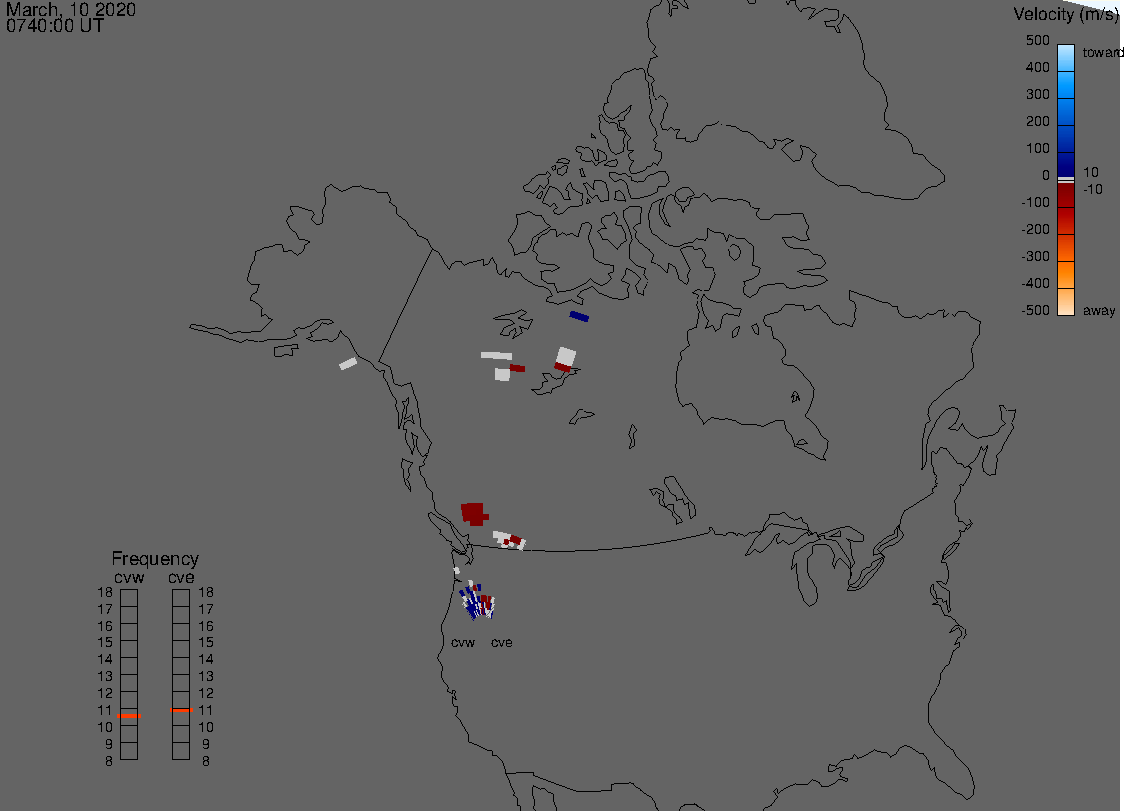Screen dimensions: 1124x811
Task: Click the "18" label right of the cve bar
Action: click(206, 592)
